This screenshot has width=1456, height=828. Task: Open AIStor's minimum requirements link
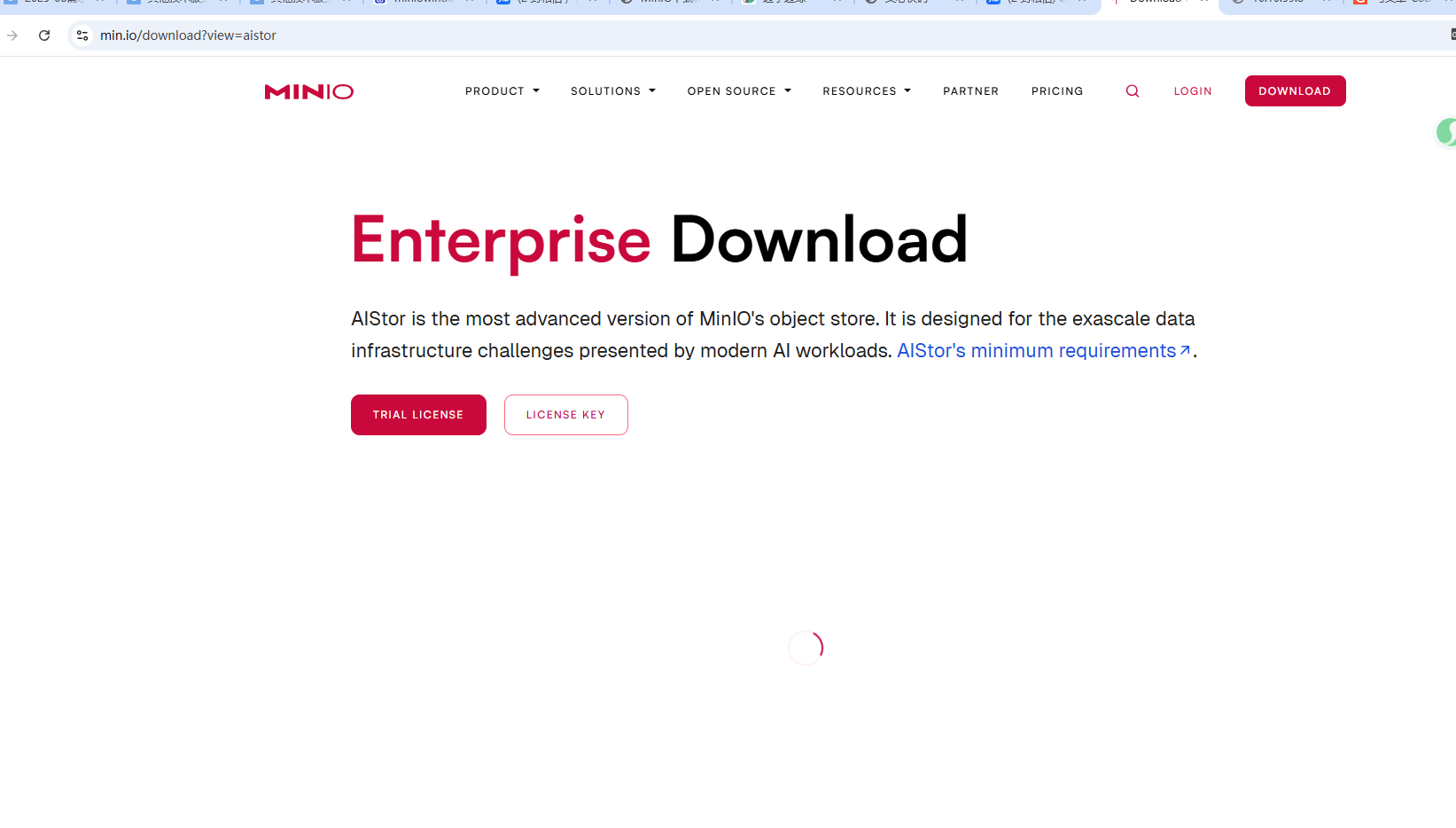1044,351
